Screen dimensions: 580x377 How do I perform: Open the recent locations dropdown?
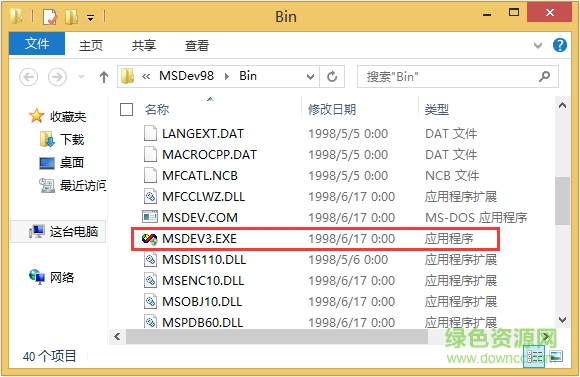(x=81, y=77)
